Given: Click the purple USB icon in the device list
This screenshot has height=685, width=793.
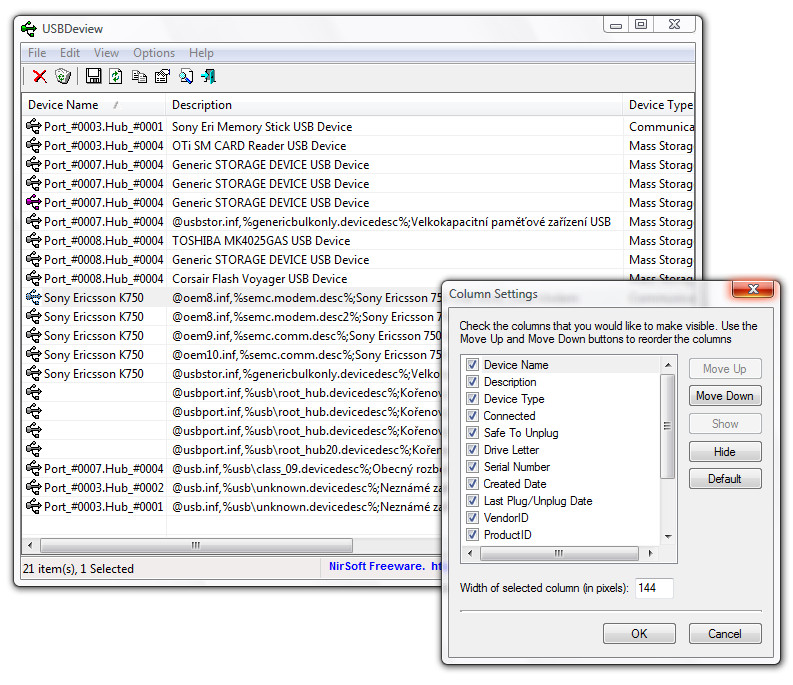Looking at the screenshot, I should pyautogui.click(x=33, y=202).
